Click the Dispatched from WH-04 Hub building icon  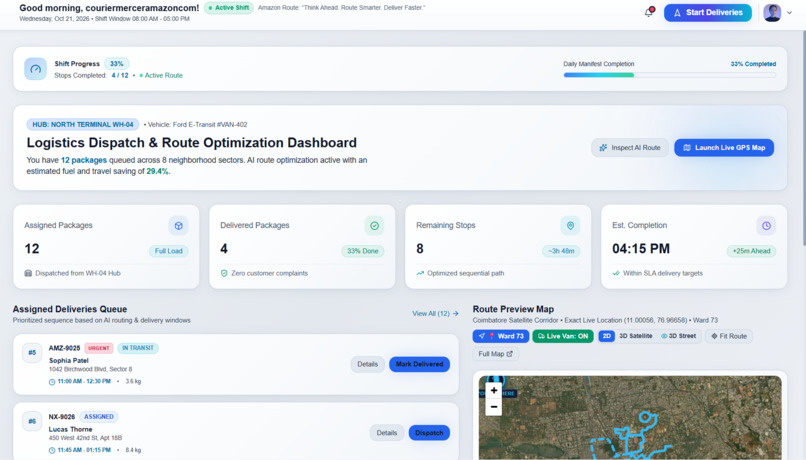[28, 273]
